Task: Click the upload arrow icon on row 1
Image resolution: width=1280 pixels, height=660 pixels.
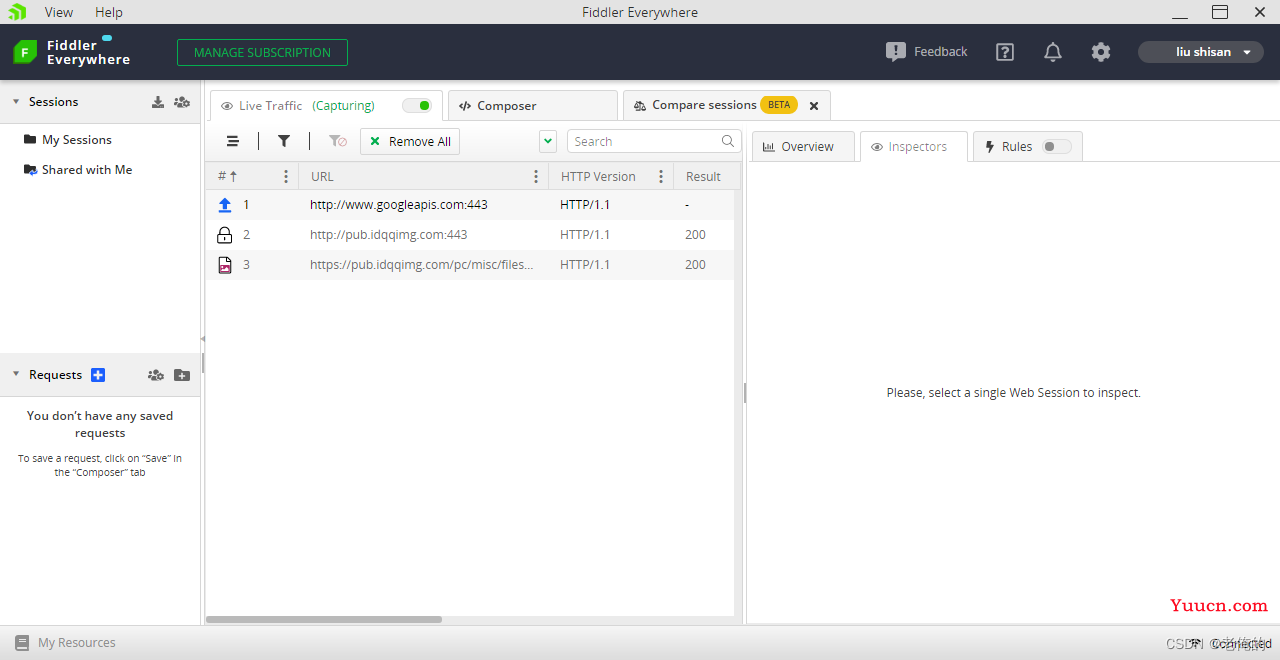Action: click(225, 205)
